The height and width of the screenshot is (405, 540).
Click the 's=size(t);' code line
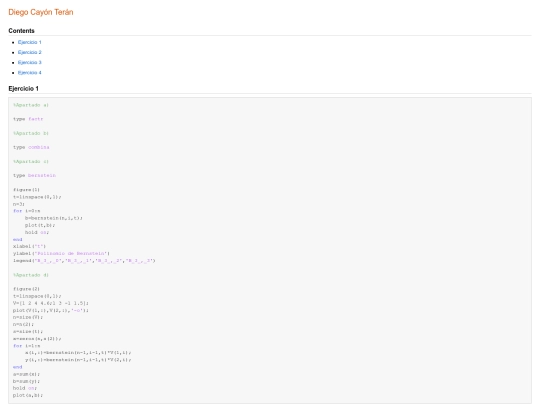[x=28, y=331]
